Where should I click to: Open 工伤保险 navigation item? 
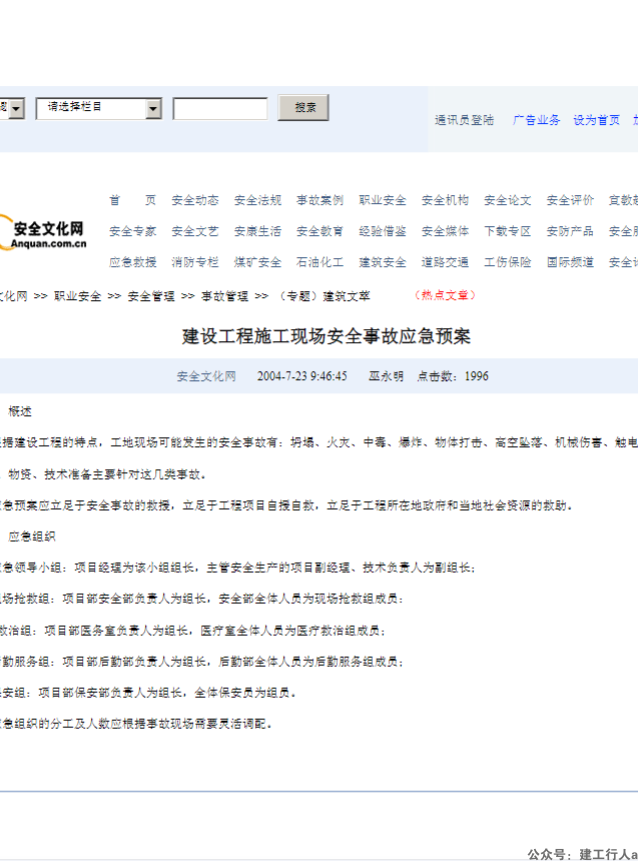pos(508,262)
